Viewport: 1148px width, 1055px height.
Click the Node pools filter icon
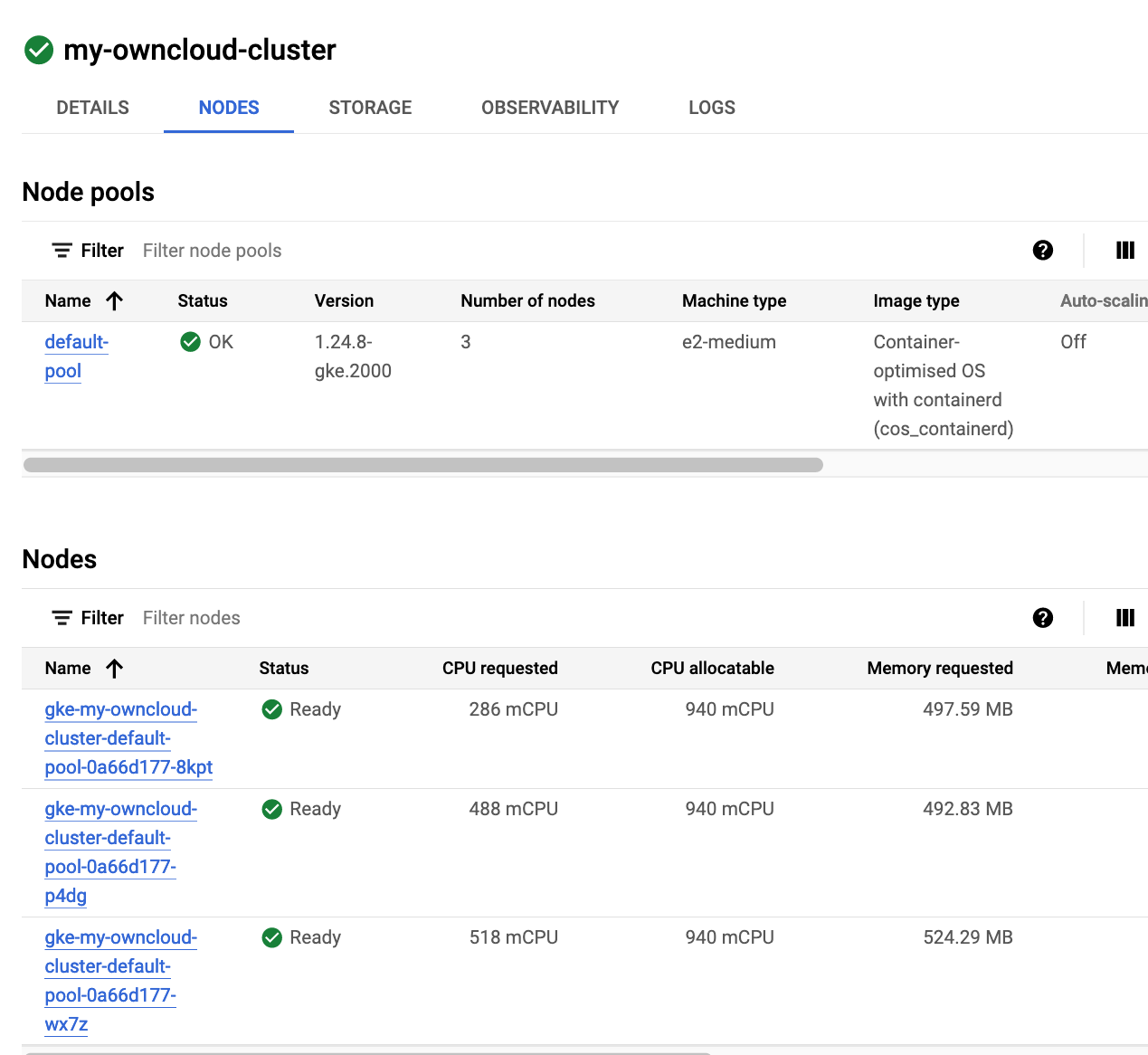tap(62, 251)
